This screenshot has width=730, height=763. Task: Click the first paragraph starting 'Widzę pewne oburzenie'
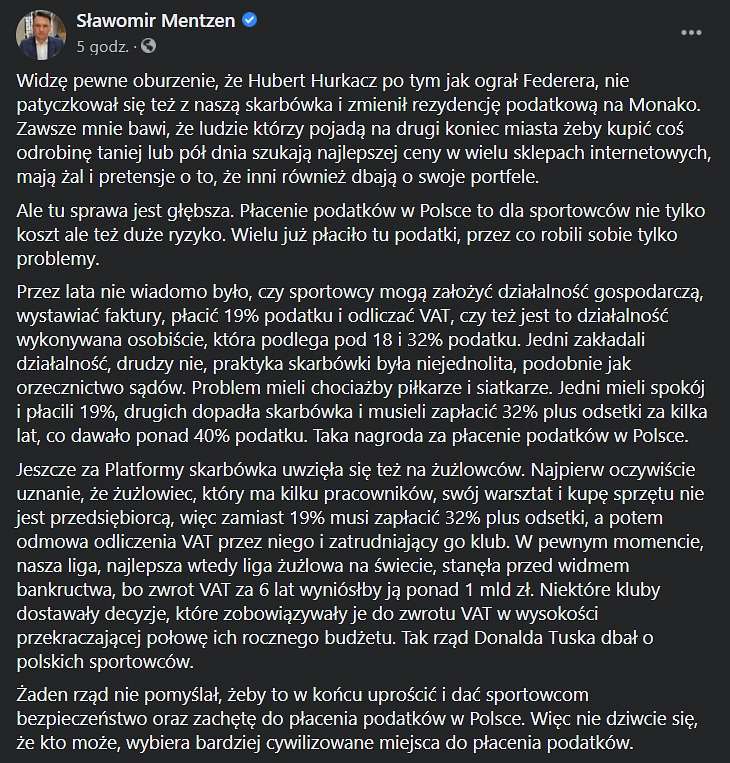[364, 128]
